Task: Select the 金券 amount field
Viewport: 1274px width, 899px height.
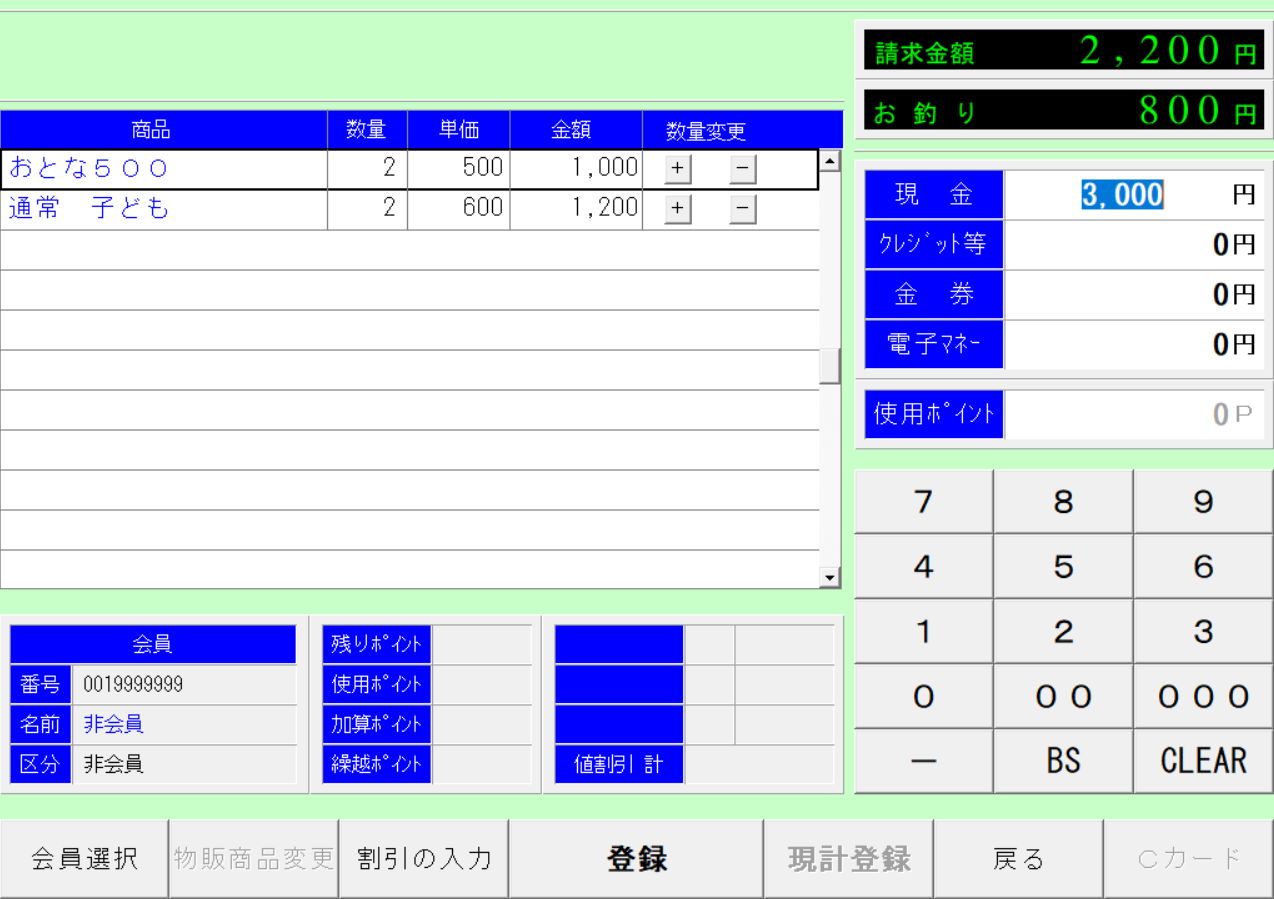Action: tap(1134, 294)
